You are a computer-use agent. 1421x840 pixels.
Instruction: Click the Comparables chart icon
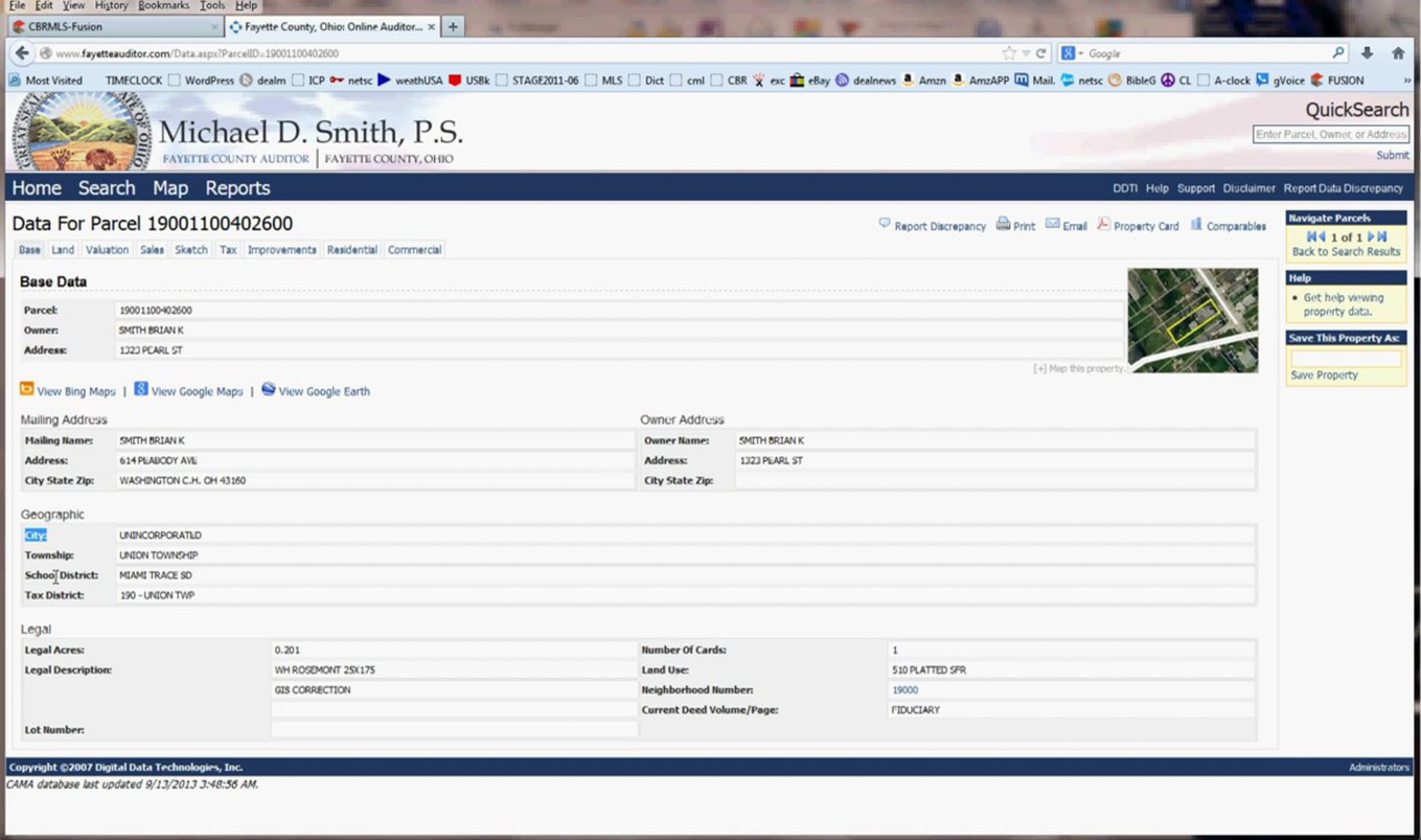coord(1196,224)
